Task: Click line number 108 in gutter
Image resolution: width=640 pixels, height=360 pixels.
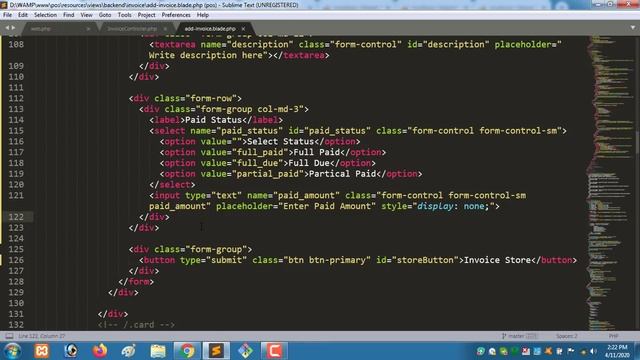Action: 16,44
